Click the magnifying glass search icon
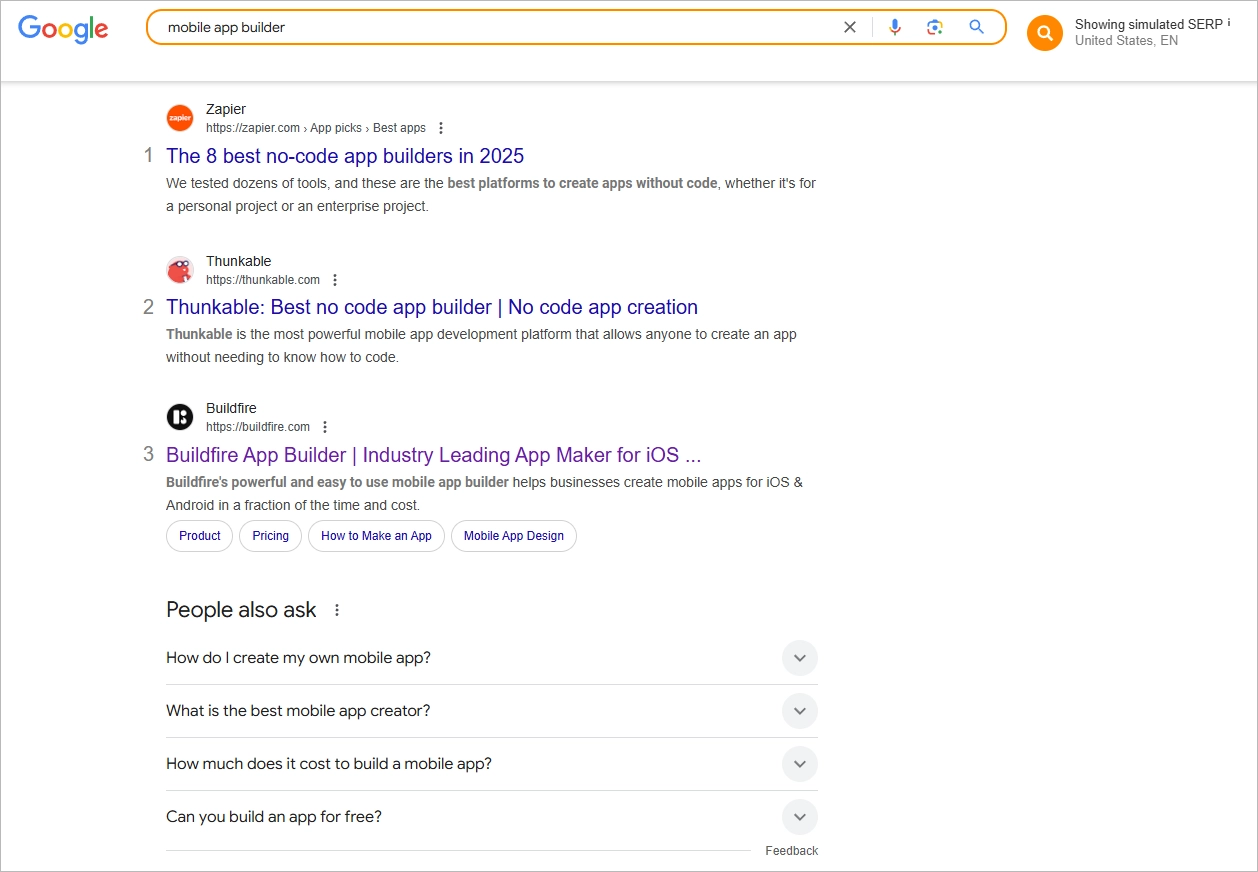 coord(976,27)
